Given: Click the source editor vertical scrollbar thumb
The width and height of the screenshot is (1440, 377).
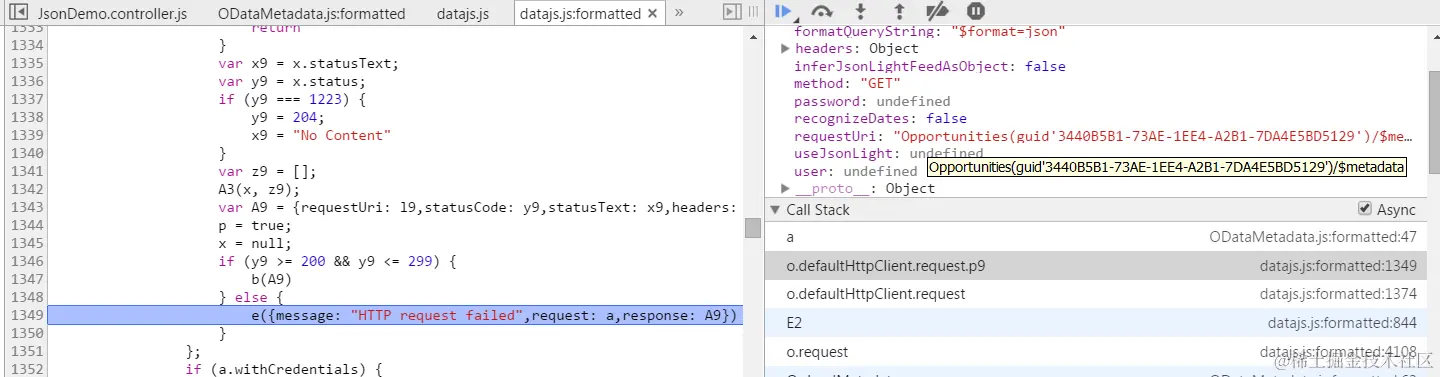Looking at the screenshot, I should 752,228.
